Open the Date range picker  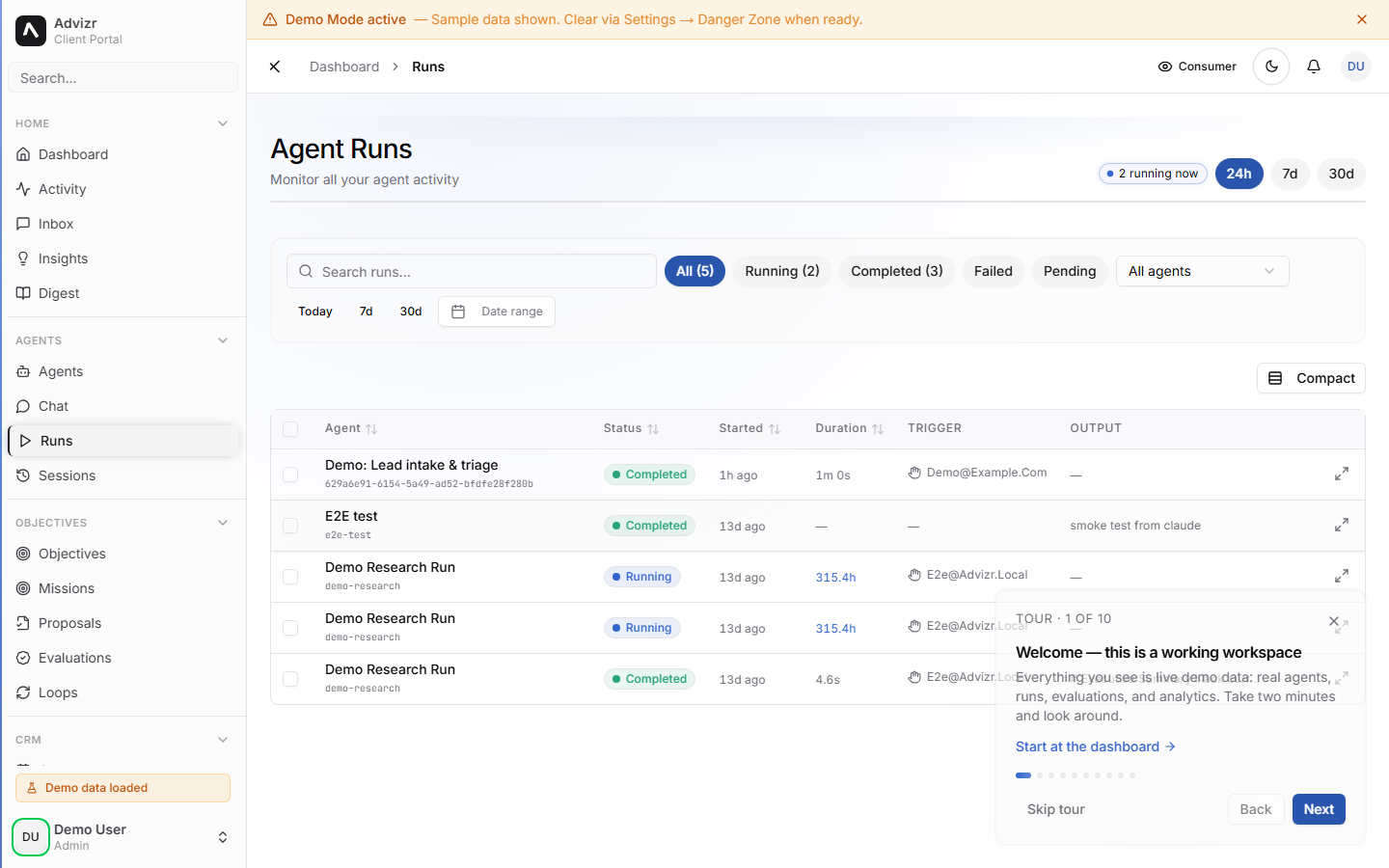pyautogui.click(x=497, y=312)
